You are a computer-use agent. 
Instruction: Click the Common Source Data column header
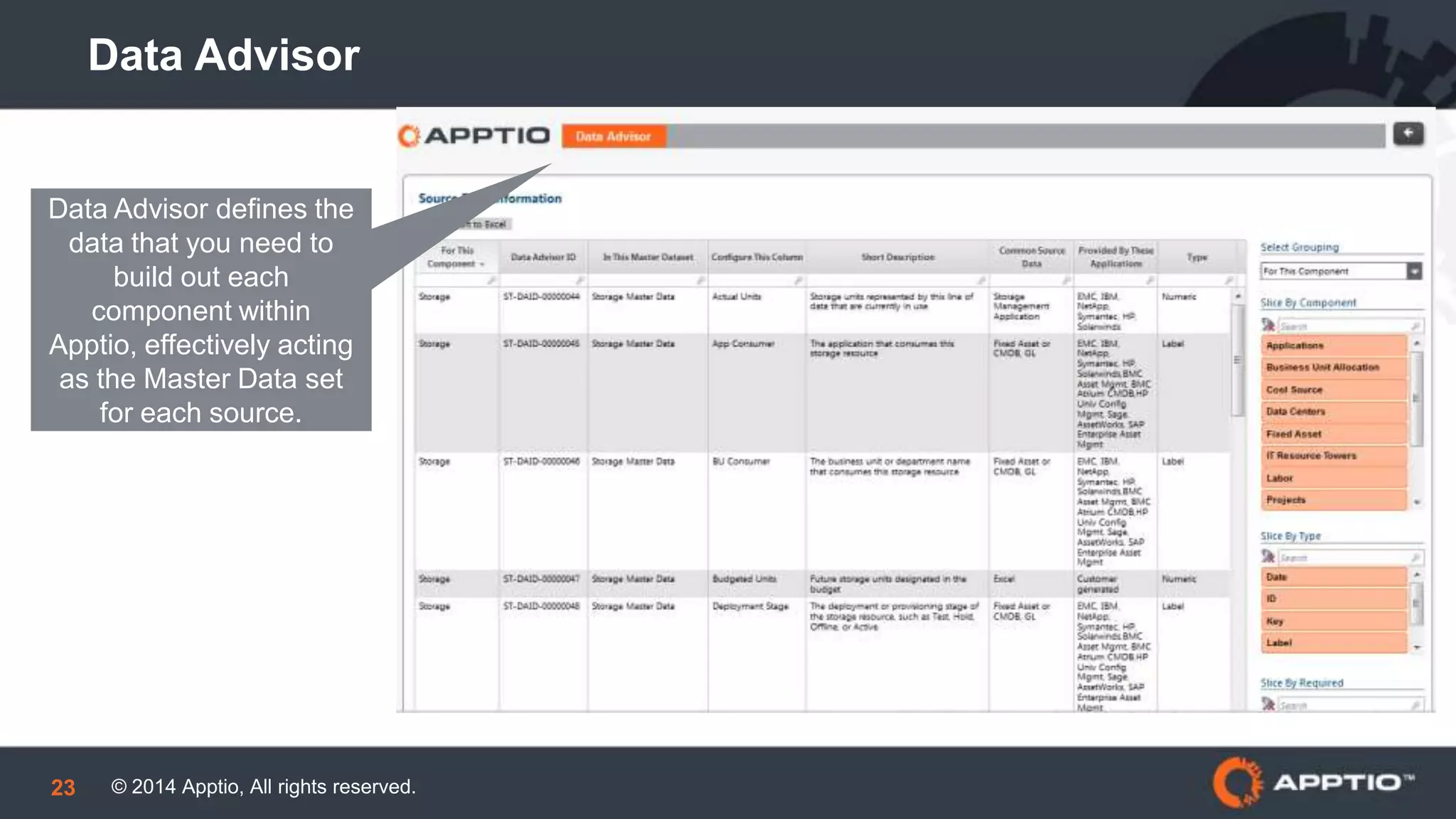point(1032,257)
